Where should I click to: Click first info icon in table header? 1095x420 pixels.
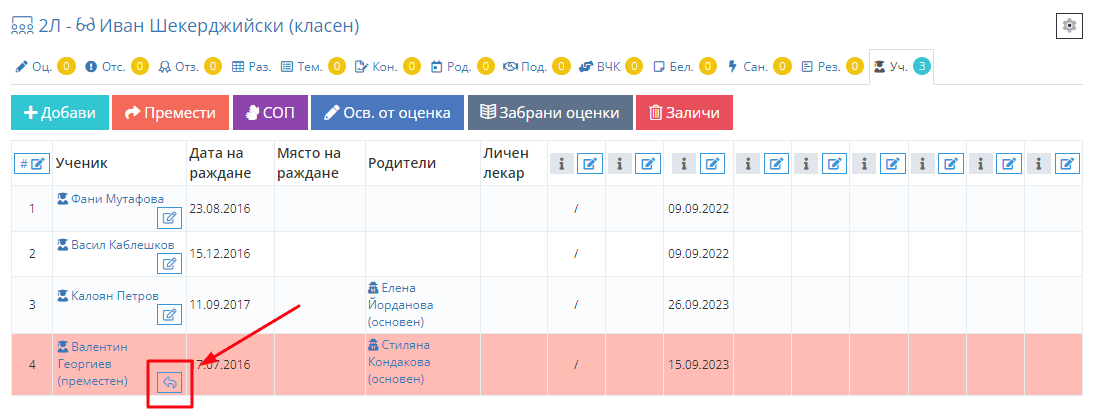562,164
